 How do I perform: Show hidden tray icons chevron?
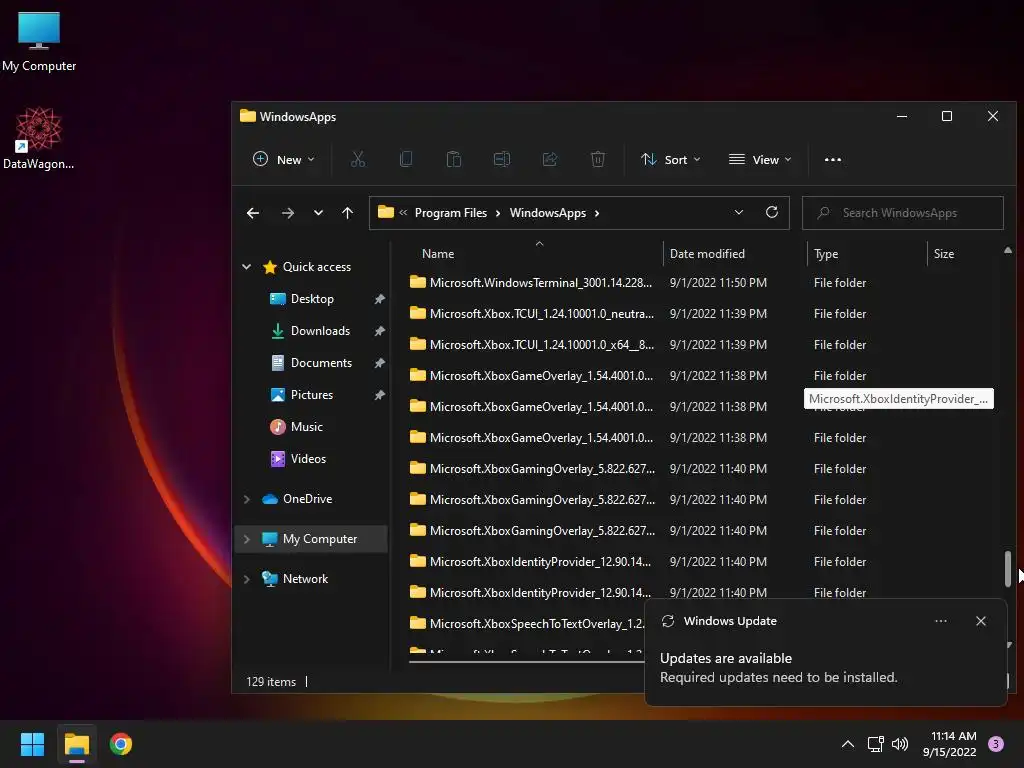click(x=848, y=744)
